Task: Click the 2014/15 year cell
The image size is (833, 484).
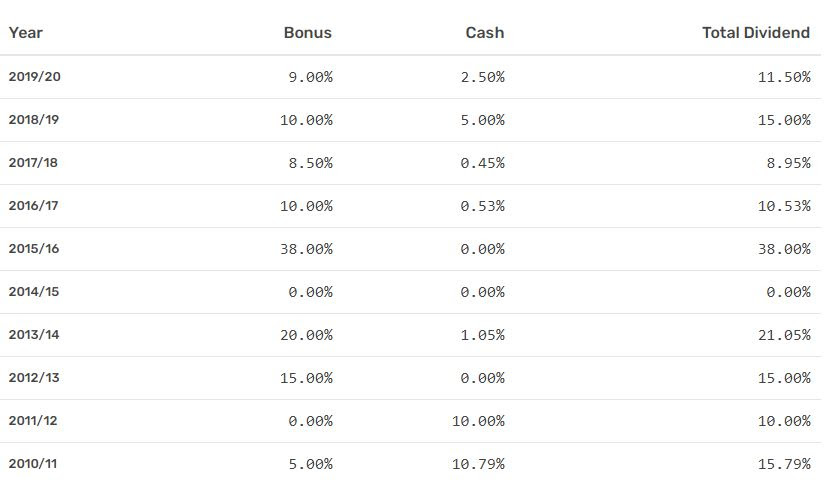Action: [34, 292]
